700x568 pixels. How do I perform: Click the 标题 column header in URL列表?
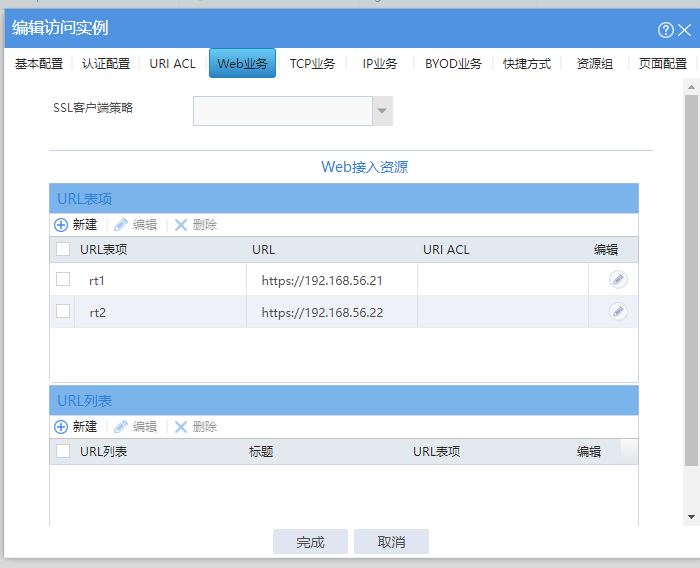[x=261, y=451]
